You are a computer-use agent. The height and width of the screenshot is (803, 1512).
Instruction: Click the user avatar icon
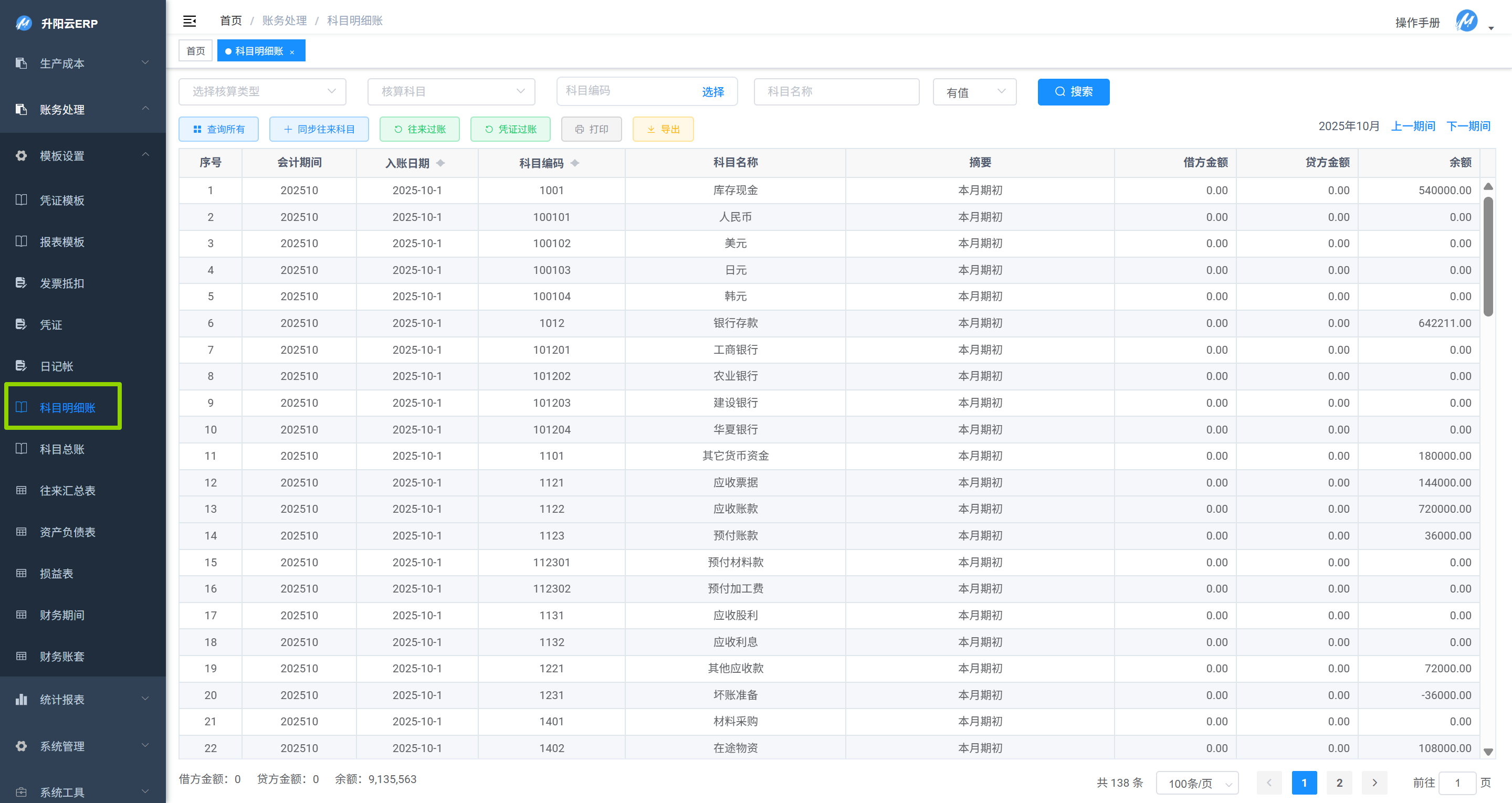coord(1466,21)
